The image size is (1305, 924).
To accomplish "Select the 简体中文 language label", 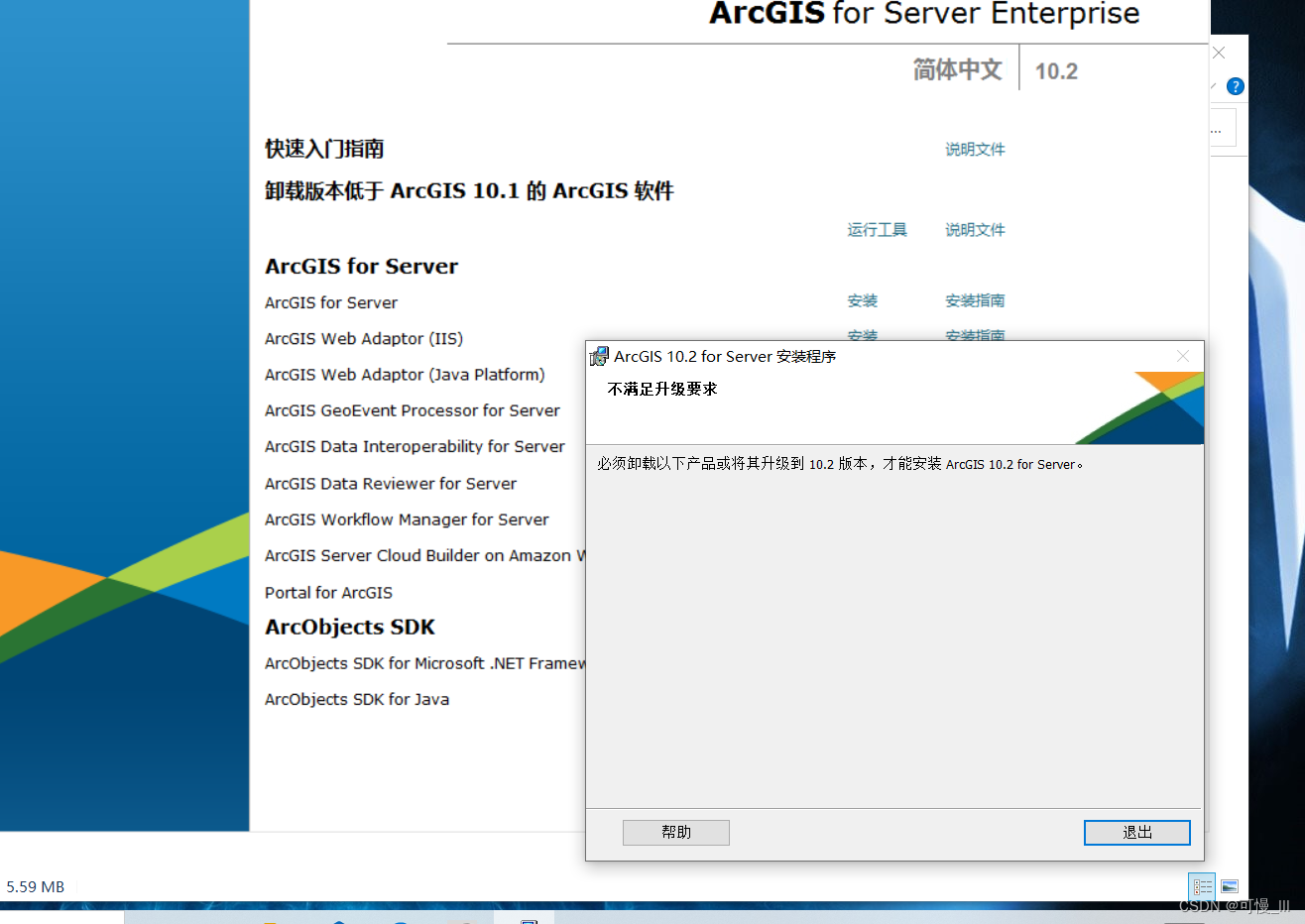I will pos(957,70).
